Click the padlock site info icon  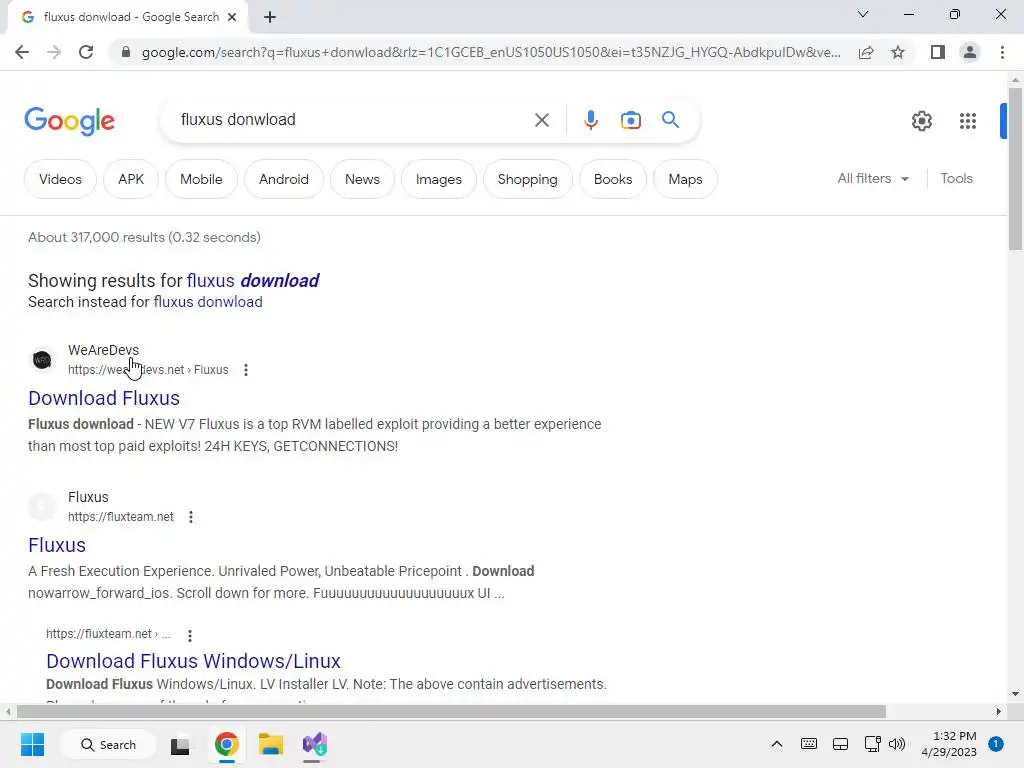[126, 52]
